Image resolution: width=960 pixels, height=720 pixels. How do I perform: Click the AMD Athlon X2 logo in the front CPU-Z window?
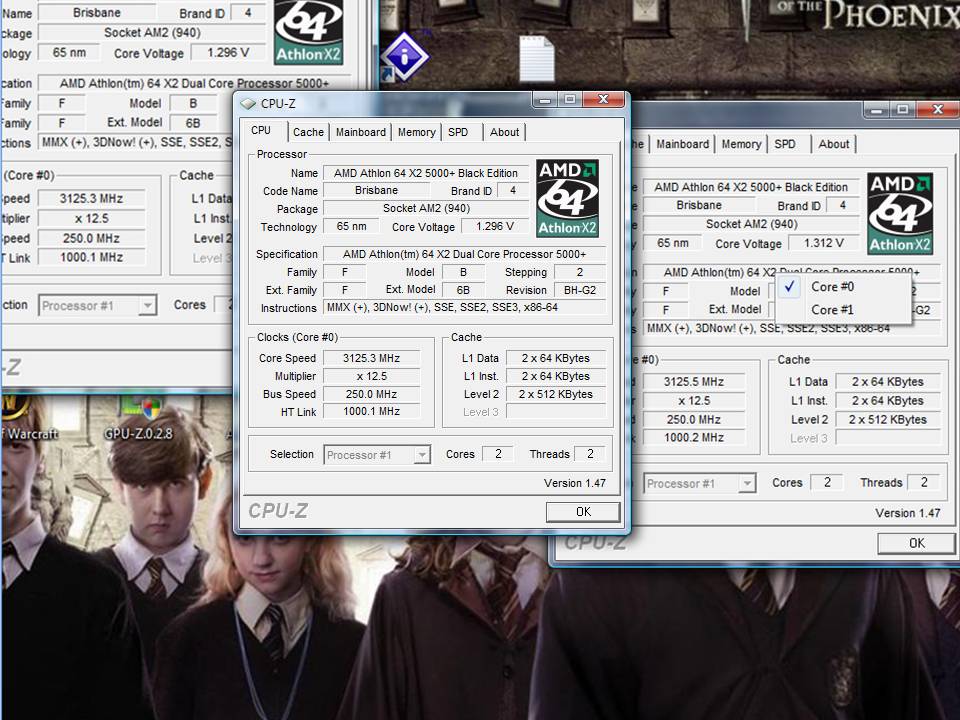coord(567,198)
